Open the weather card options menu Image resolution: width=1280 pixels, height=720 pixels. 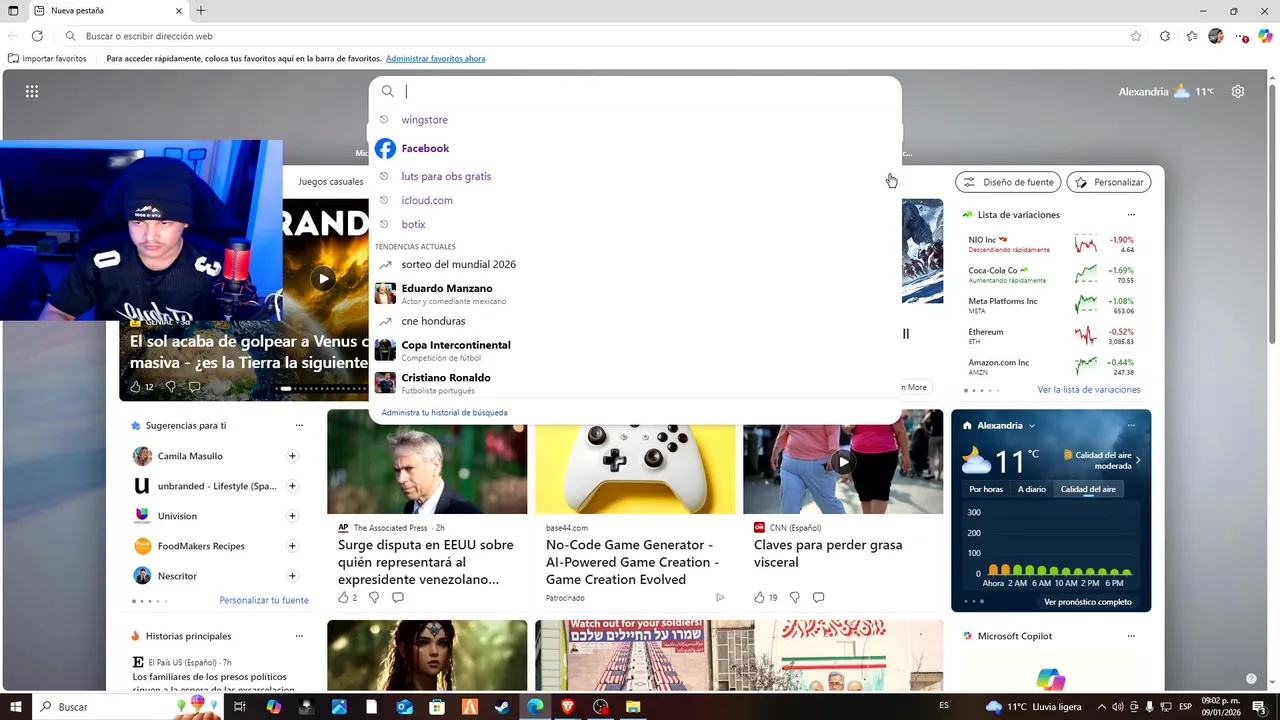point(1131,425)
